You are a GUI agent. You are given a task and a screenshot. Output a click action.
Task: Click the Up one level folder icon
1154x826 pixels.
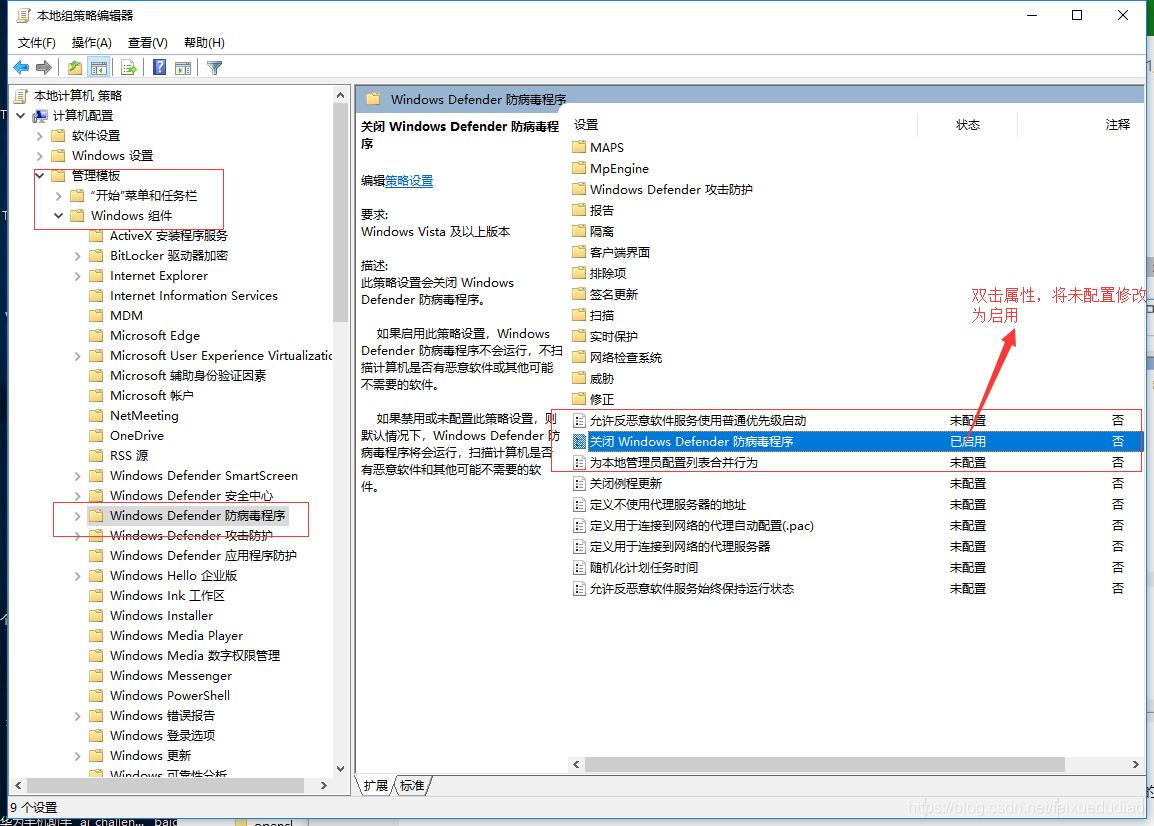pyautogui.click(x=74, y=68)
